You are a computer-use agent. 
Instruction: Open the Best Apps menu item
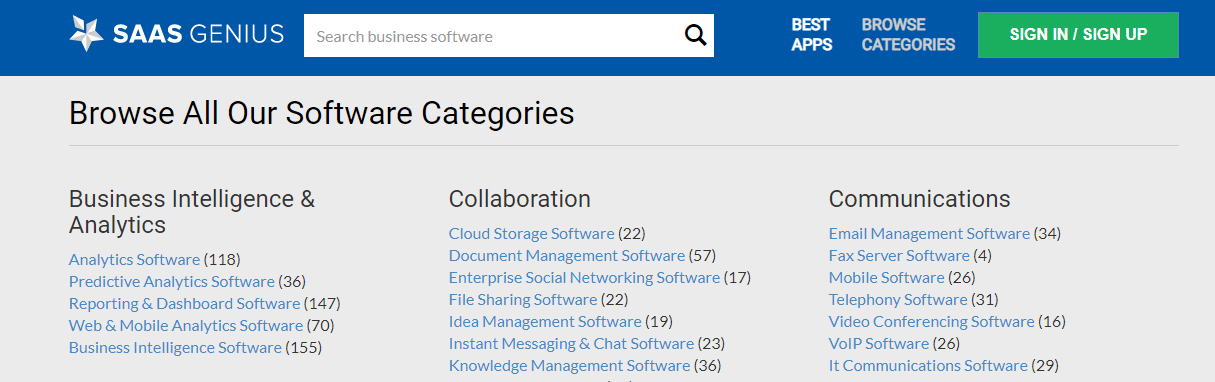(x=812, y=35)
